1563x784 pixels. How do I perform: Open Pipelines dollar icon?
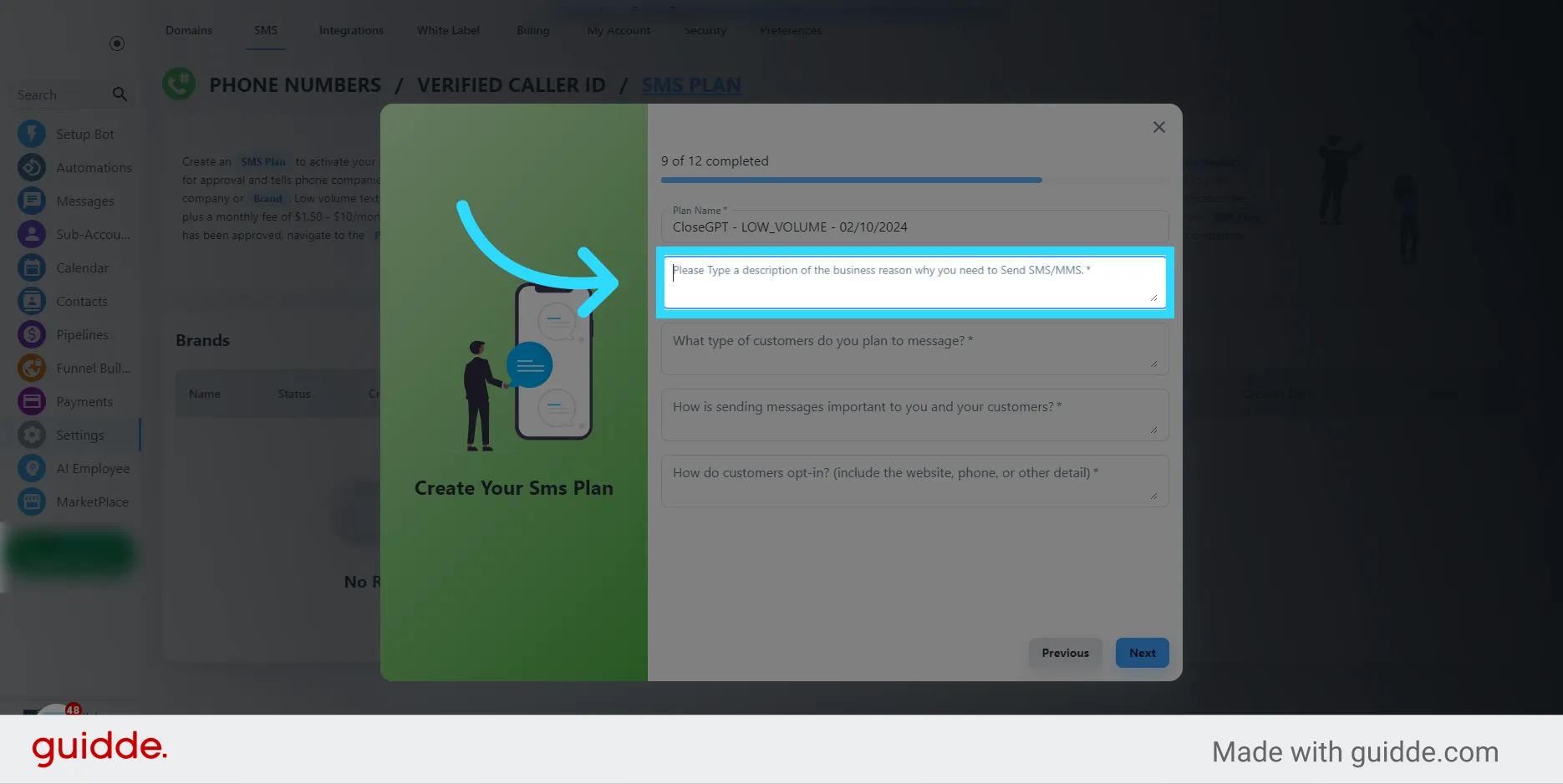[x=32, y=334]
